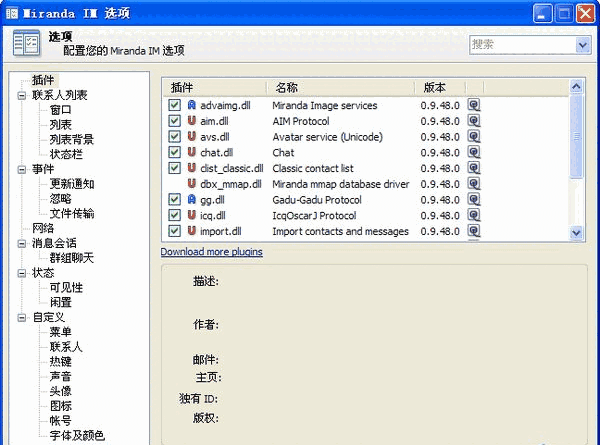Click the blue ANSI icon of advaimg.dll

tap(192, 105)
